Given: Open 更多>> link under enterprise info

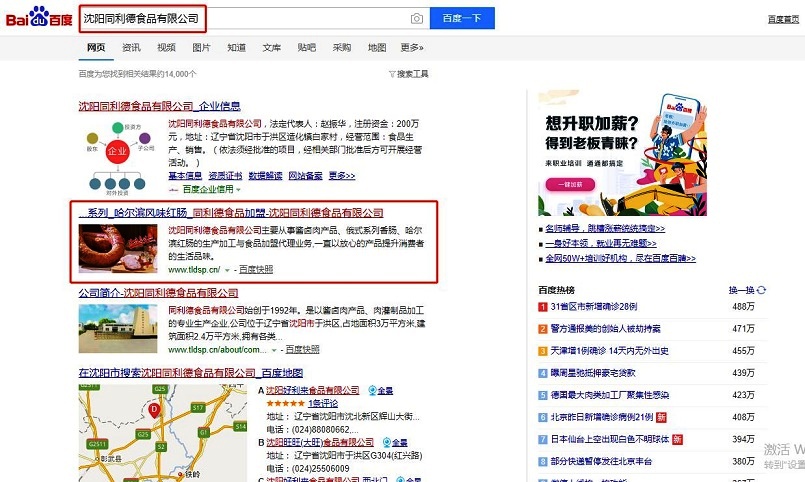Looking at the screenshot, I should tap(341, 176).
